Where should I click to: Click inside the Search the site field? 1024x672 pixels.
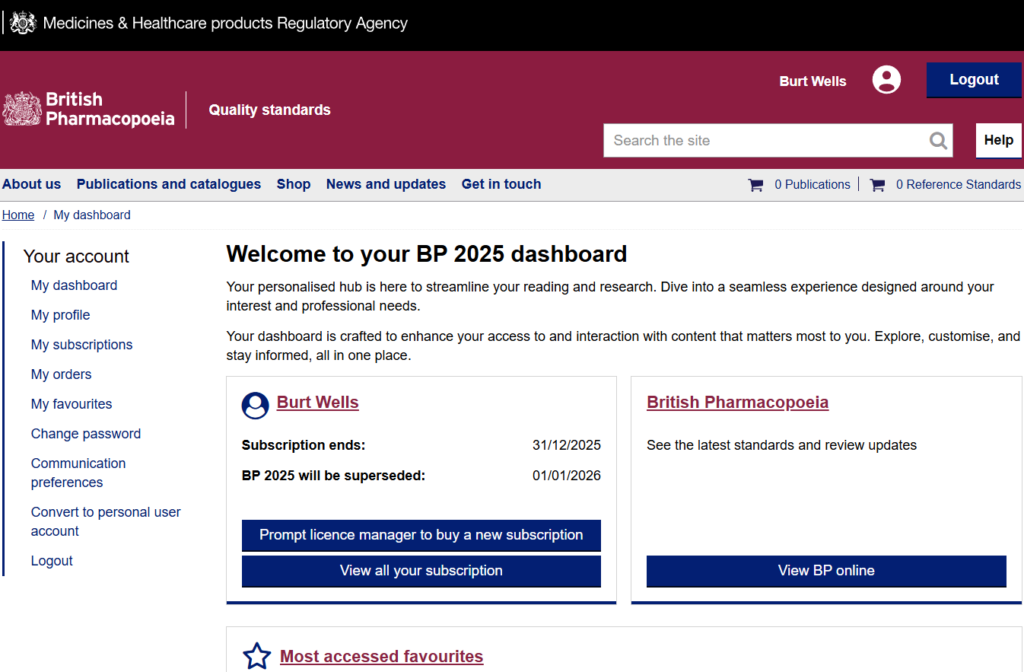tap(765, 141)
